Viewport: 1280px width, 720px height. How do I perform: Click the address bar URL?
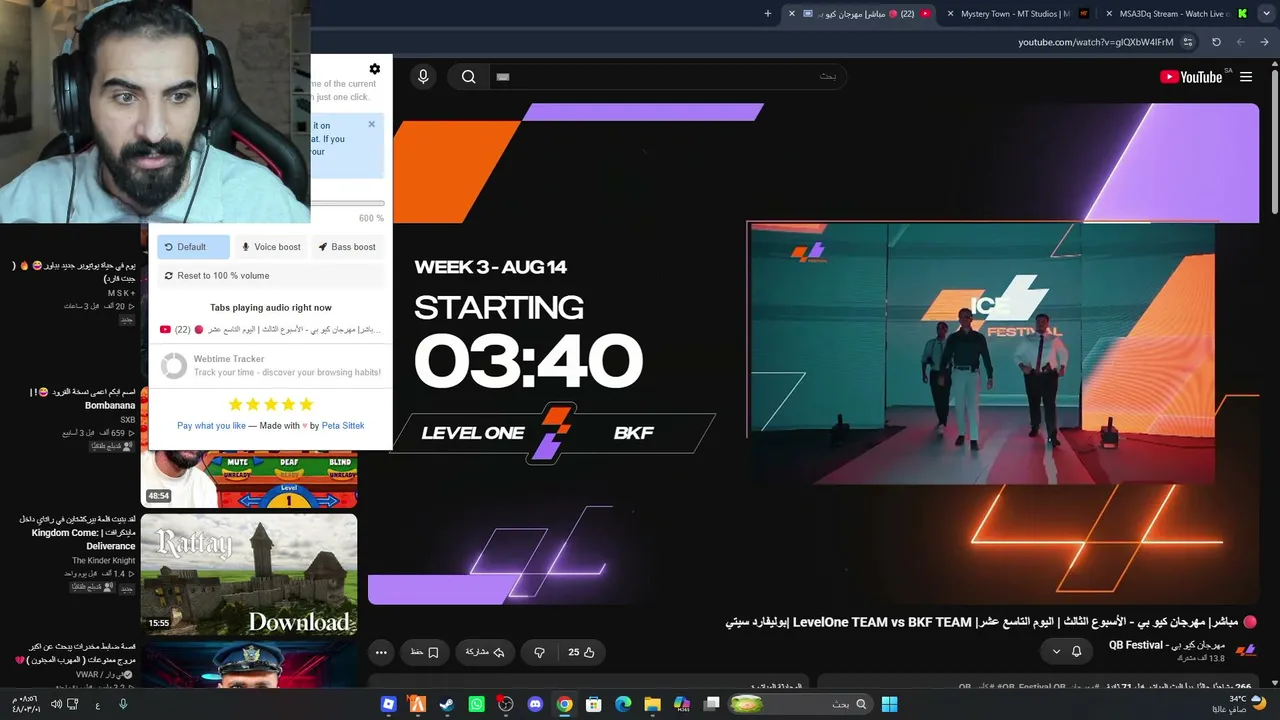coord(1096,42)
